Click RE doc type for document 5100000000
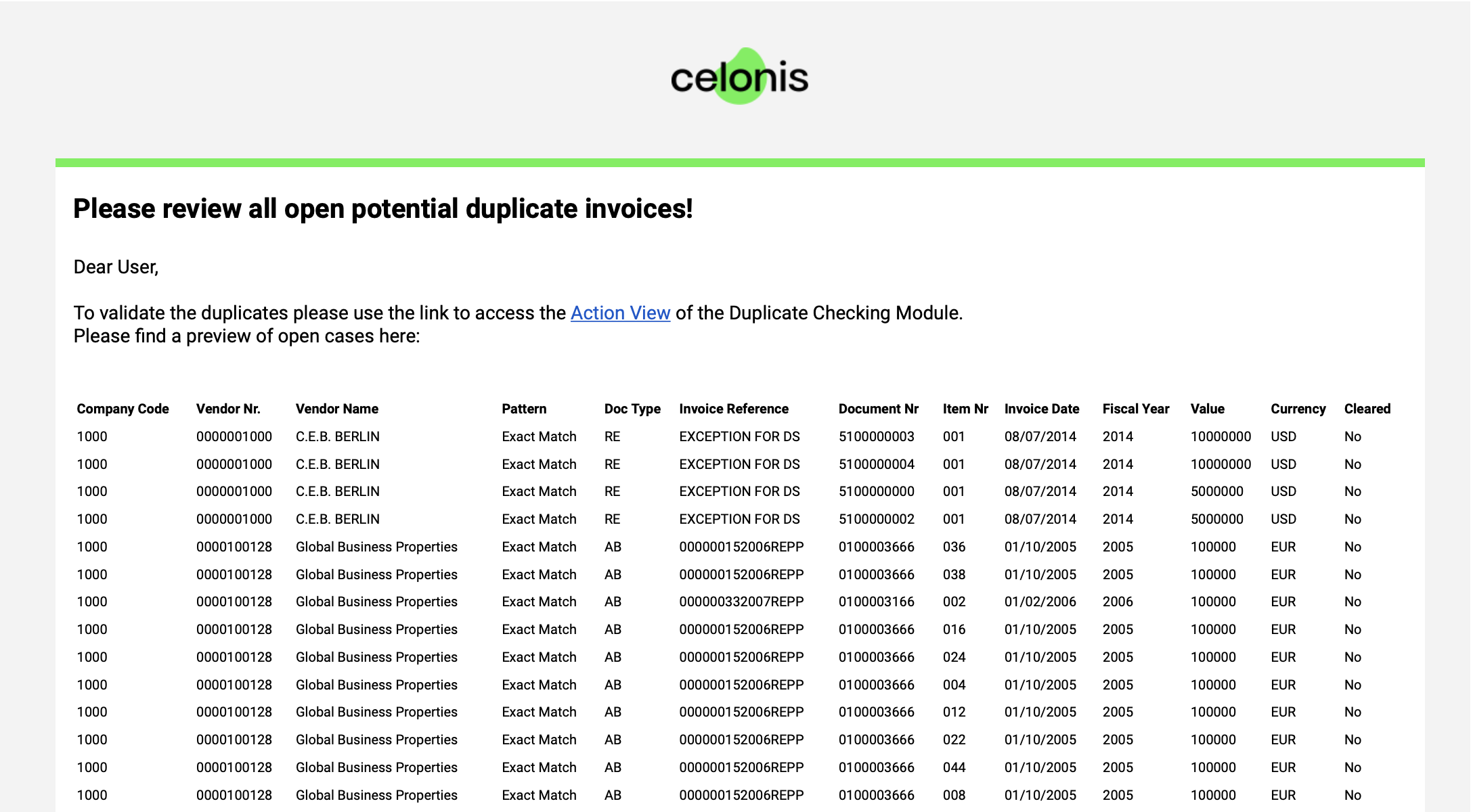This screenshot has height=812, width=1473. (x=612, y=491)
